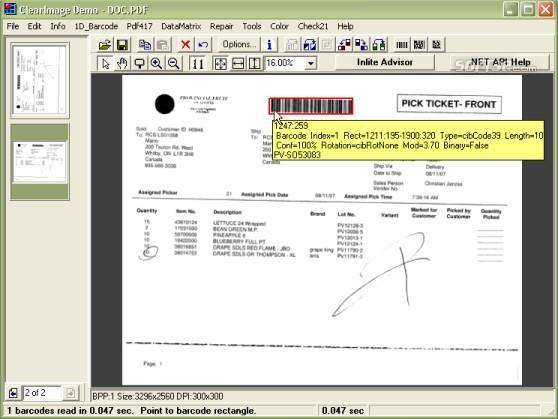558x419 pixels.
Task: Open the Repair menu
Action: [221, 26]
